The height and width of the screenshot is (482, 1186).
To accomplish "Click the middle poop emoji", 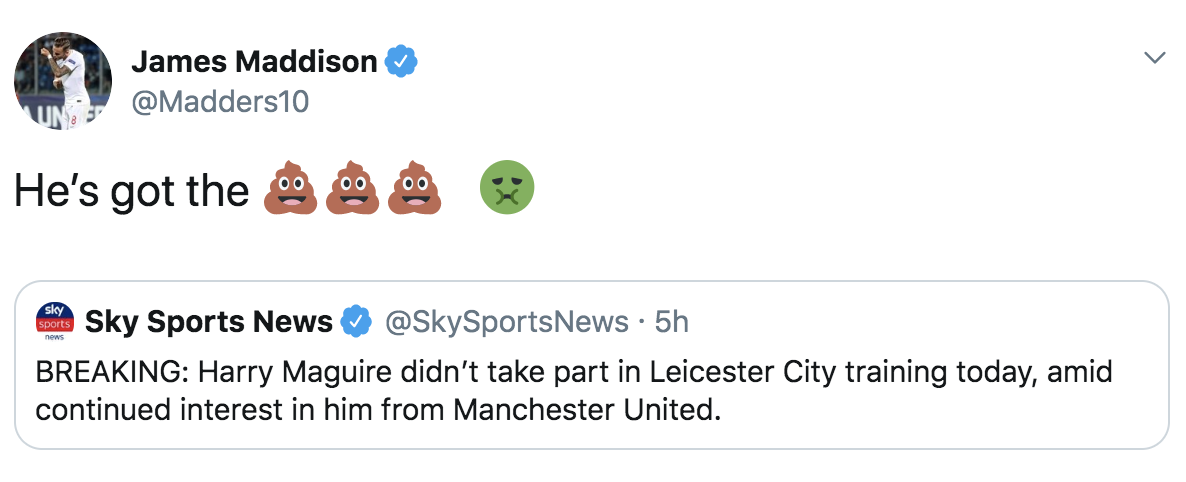I will (354, 189).
